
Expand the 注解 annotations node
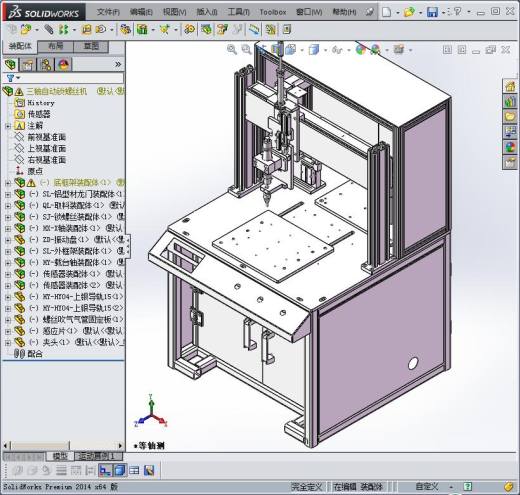pos(8,126)
